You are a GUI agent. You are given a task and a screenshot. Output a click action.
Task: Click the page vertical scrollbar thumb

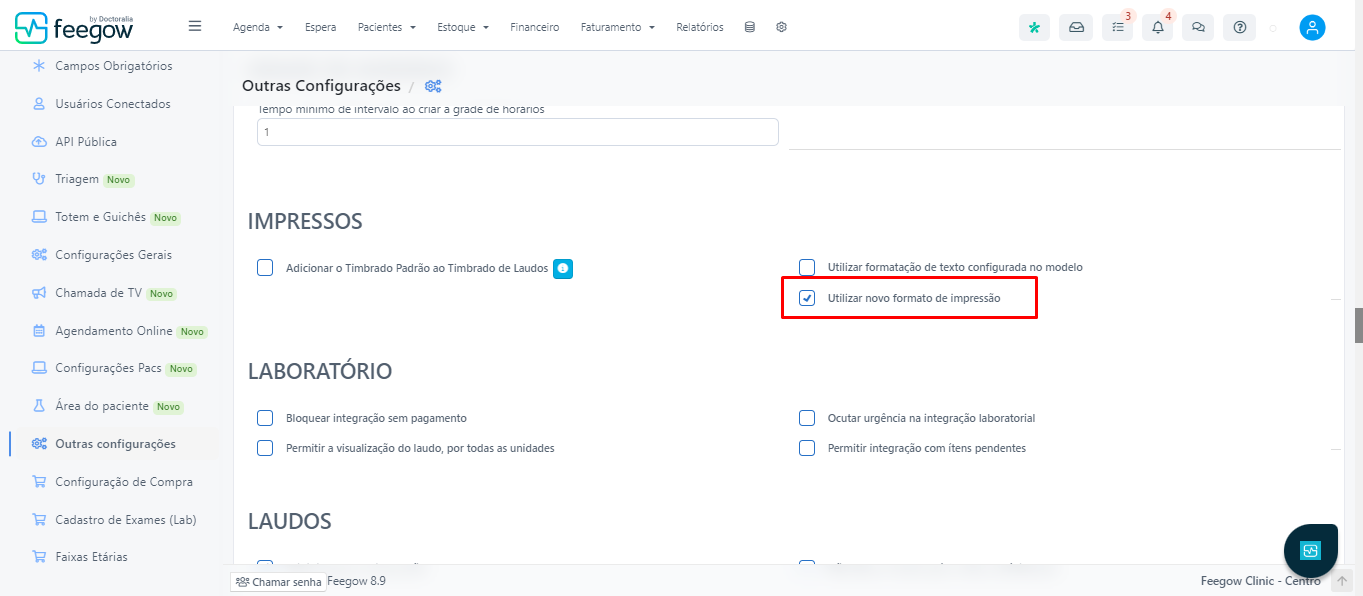coord(1358,326)
